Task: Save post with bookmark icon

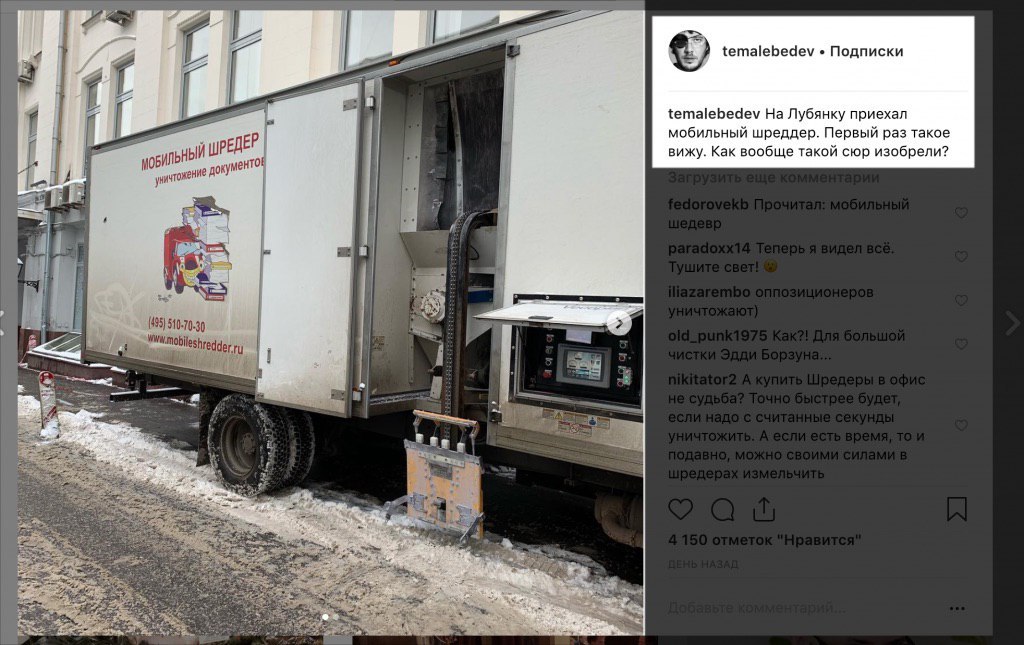Action: pyautogui.click(x=957, y=509)
